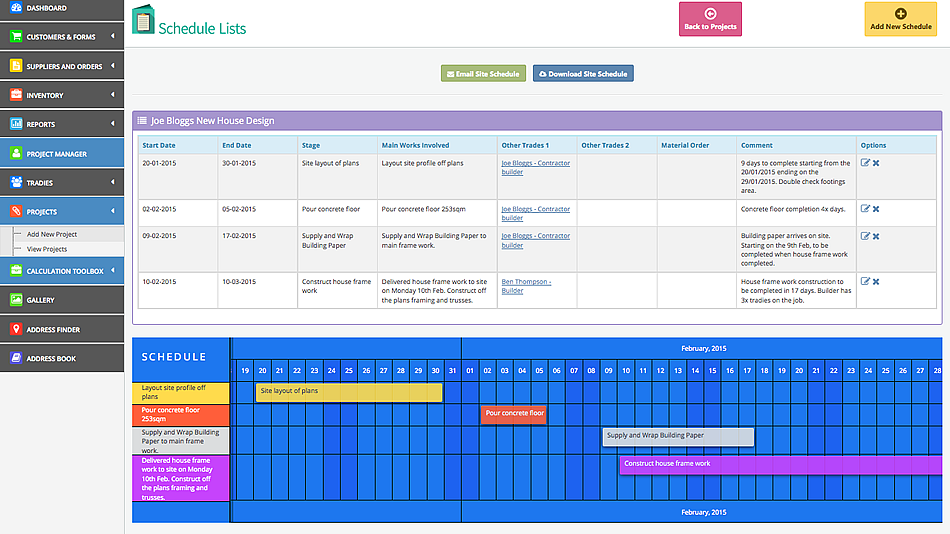Open the Ben Thompson - Builder link
950x534 pixels.
point(526,286)
